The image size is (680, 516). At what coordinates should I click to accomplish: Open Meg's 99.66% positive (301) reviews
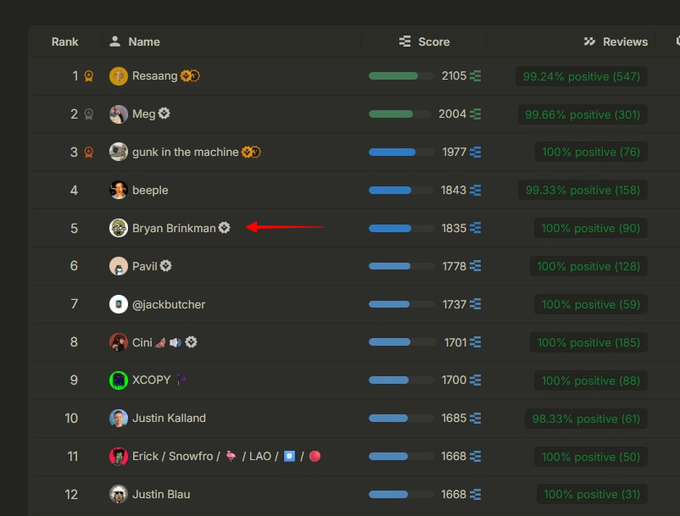coord(582,114)
